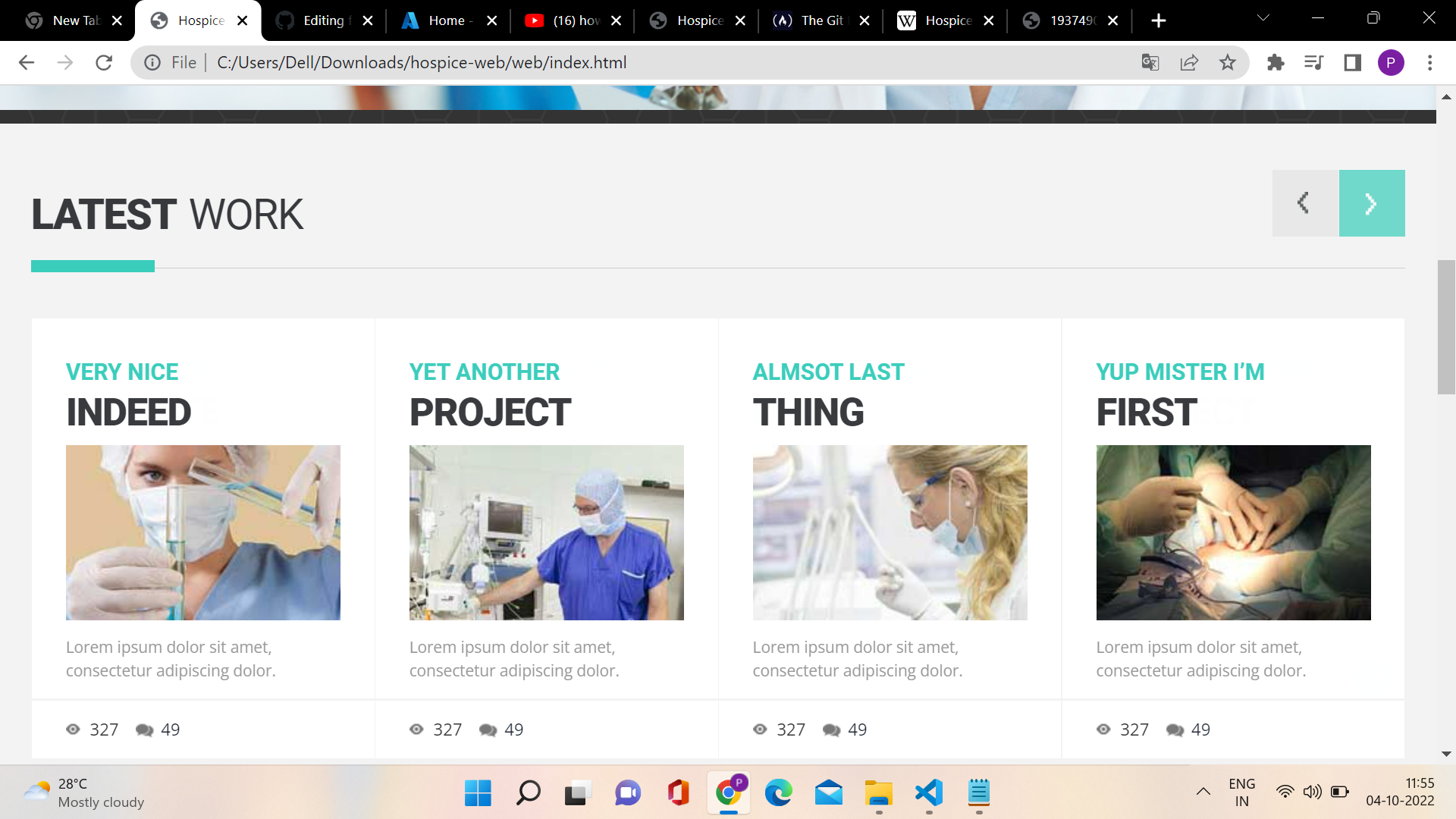Image resolution: width=1456 pixels, height=819 pixels.
Task: Click views eye icon under Indeed card
Action: [x=73, y=730]
